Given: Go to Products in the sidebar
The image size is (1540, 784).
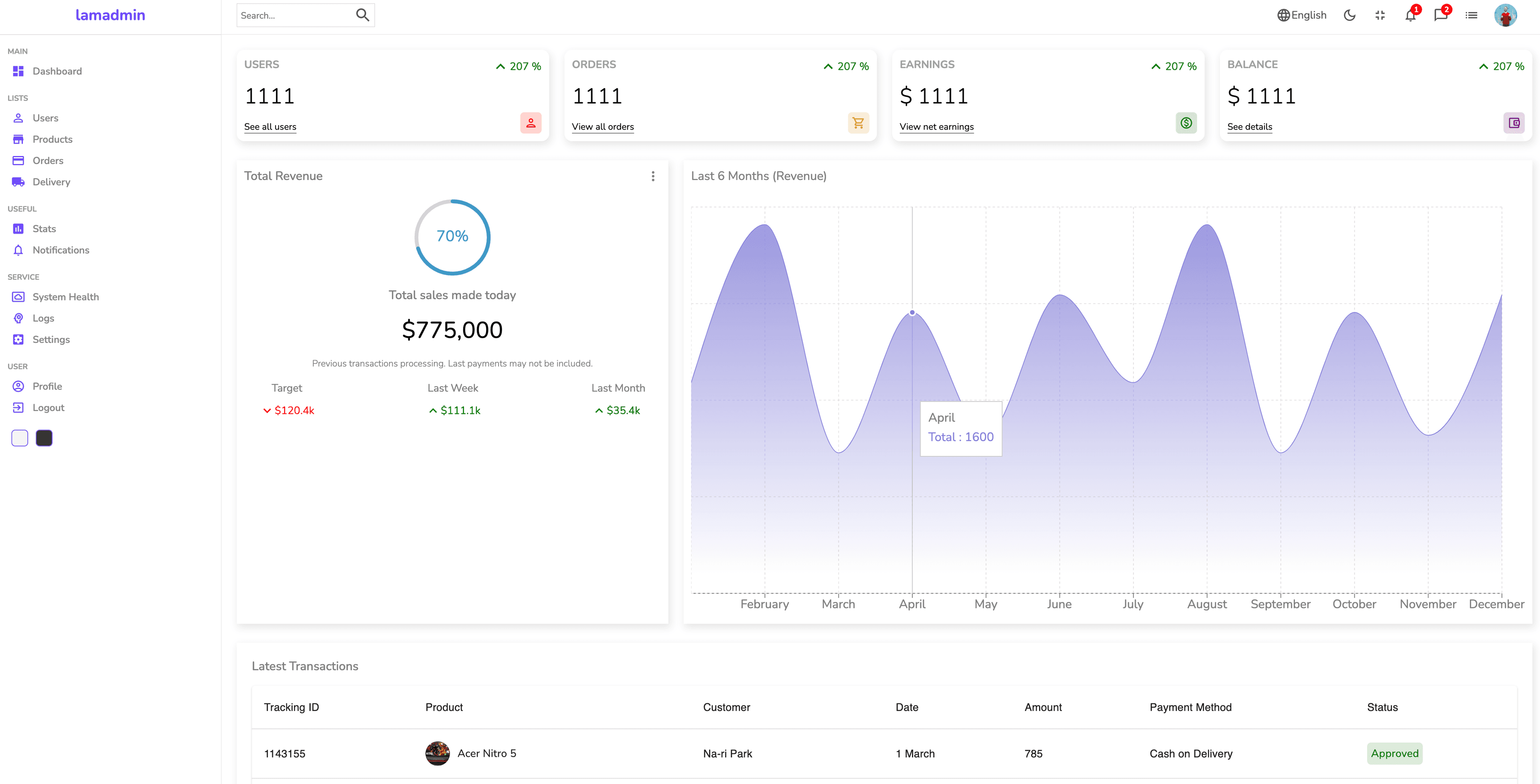Looking at the screenshot, I should click(52, 139).
